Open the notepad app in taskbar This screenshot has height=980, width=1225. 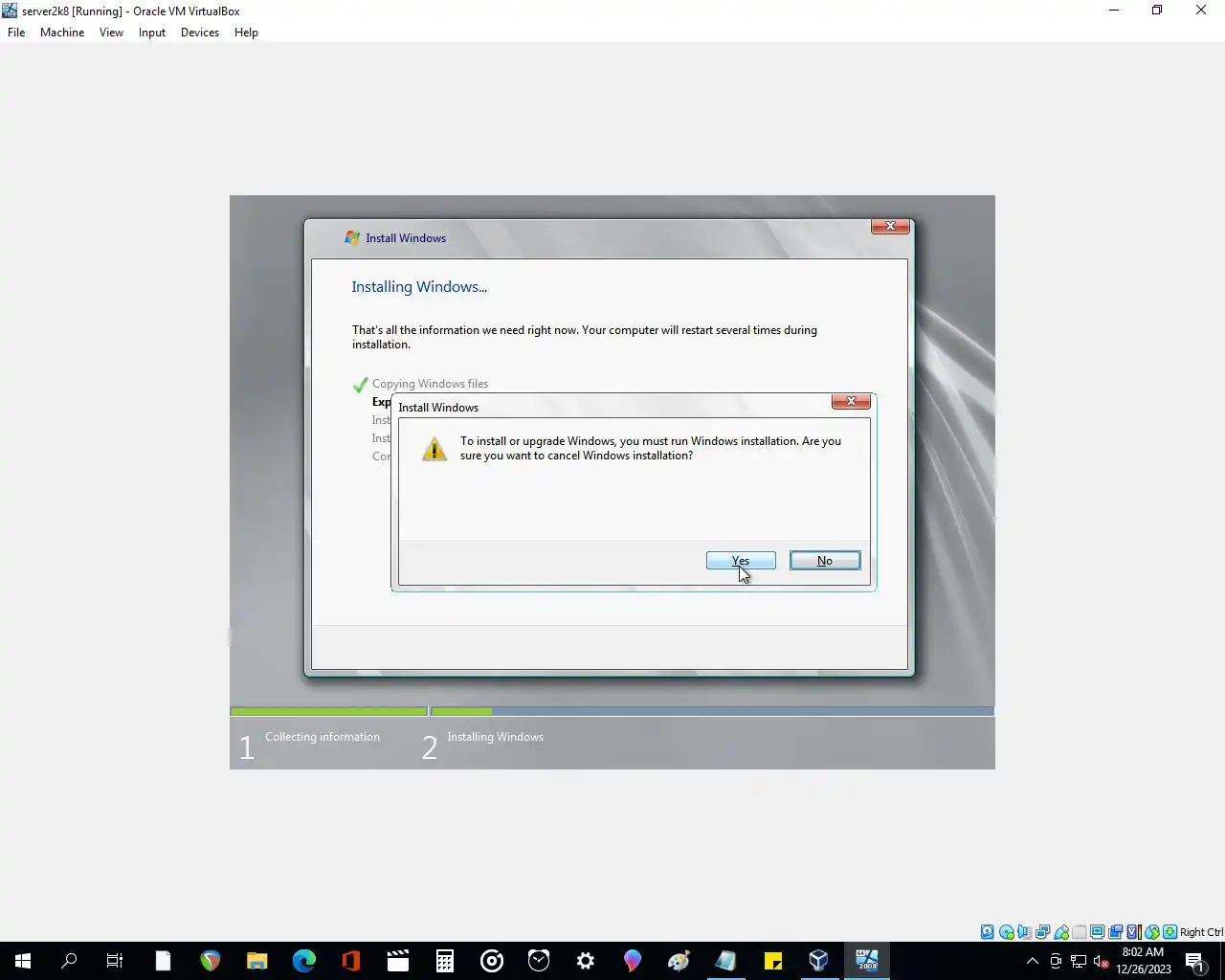726,961
